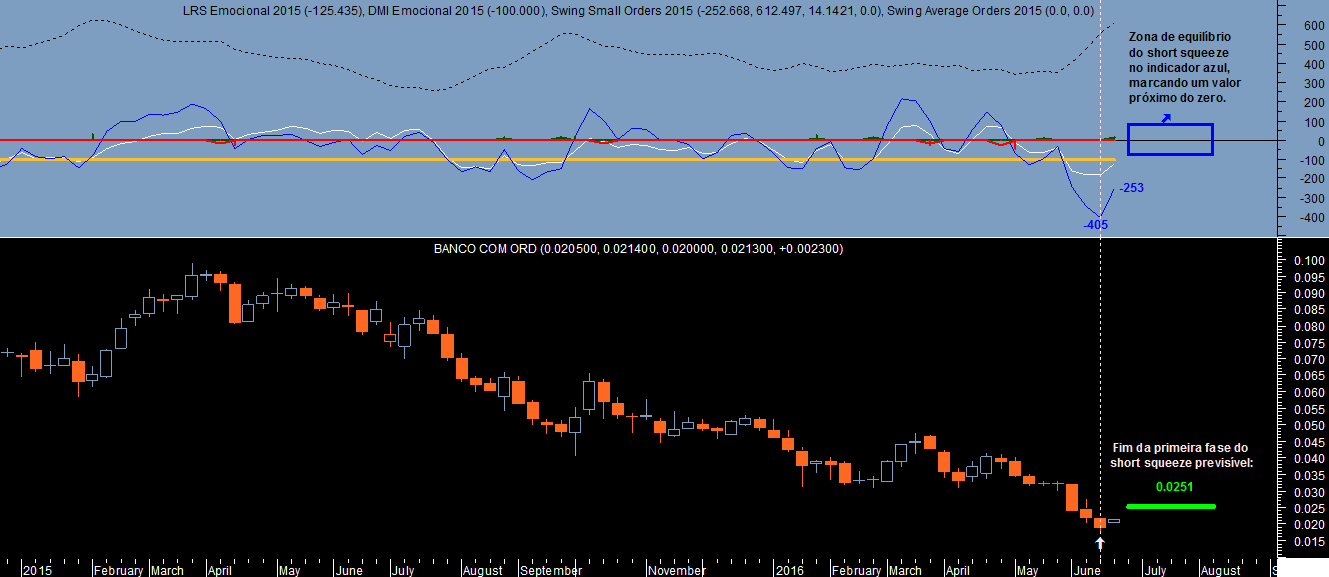1329x577 pixels.
Task: Select the blue -253 value label
Action: coord(1131,188)
